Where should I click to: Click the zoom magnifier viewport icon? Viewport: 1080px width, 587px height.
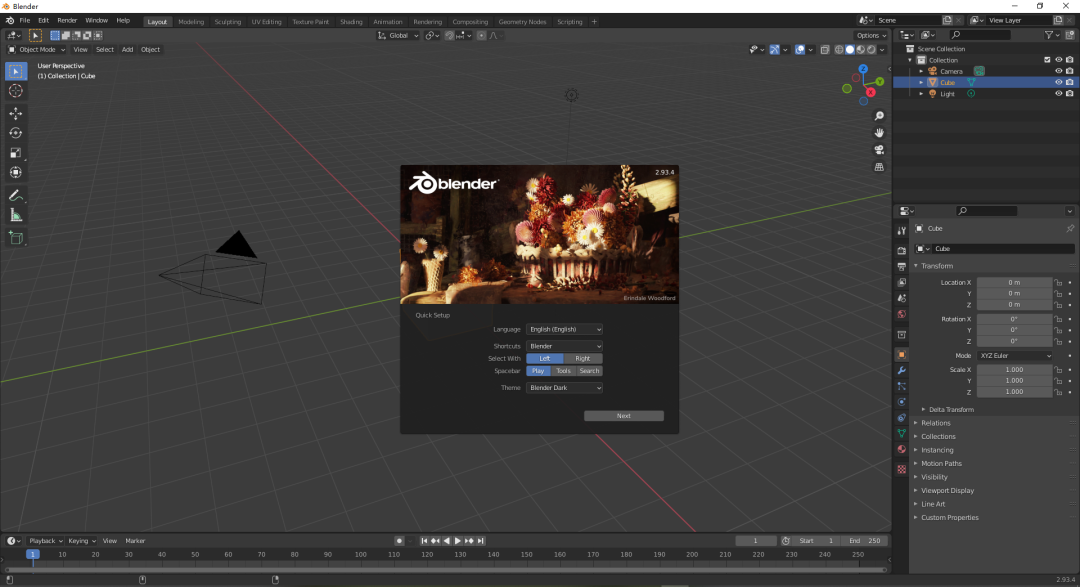click(879, 116)
